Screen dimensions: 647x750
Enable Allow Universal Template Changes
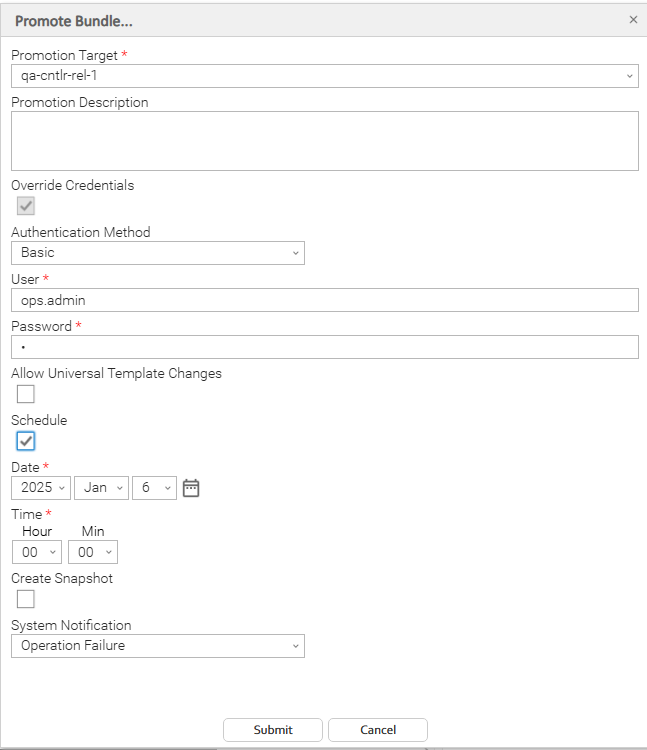(26, 394)
